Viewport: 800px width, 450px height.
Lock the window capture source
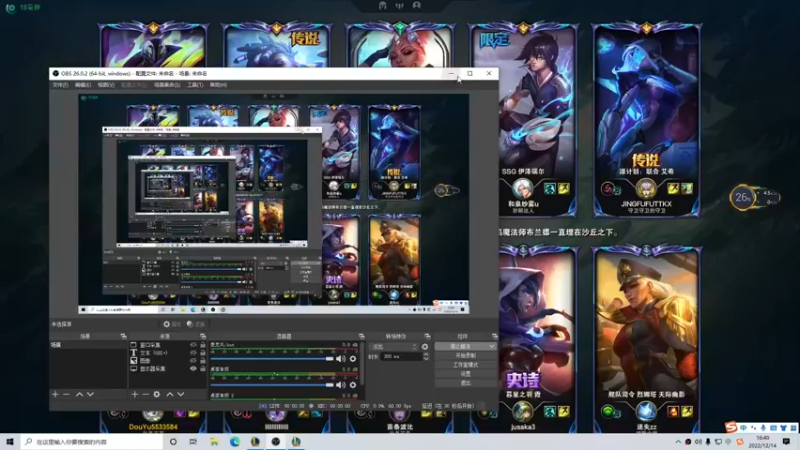tap(203, 345)
